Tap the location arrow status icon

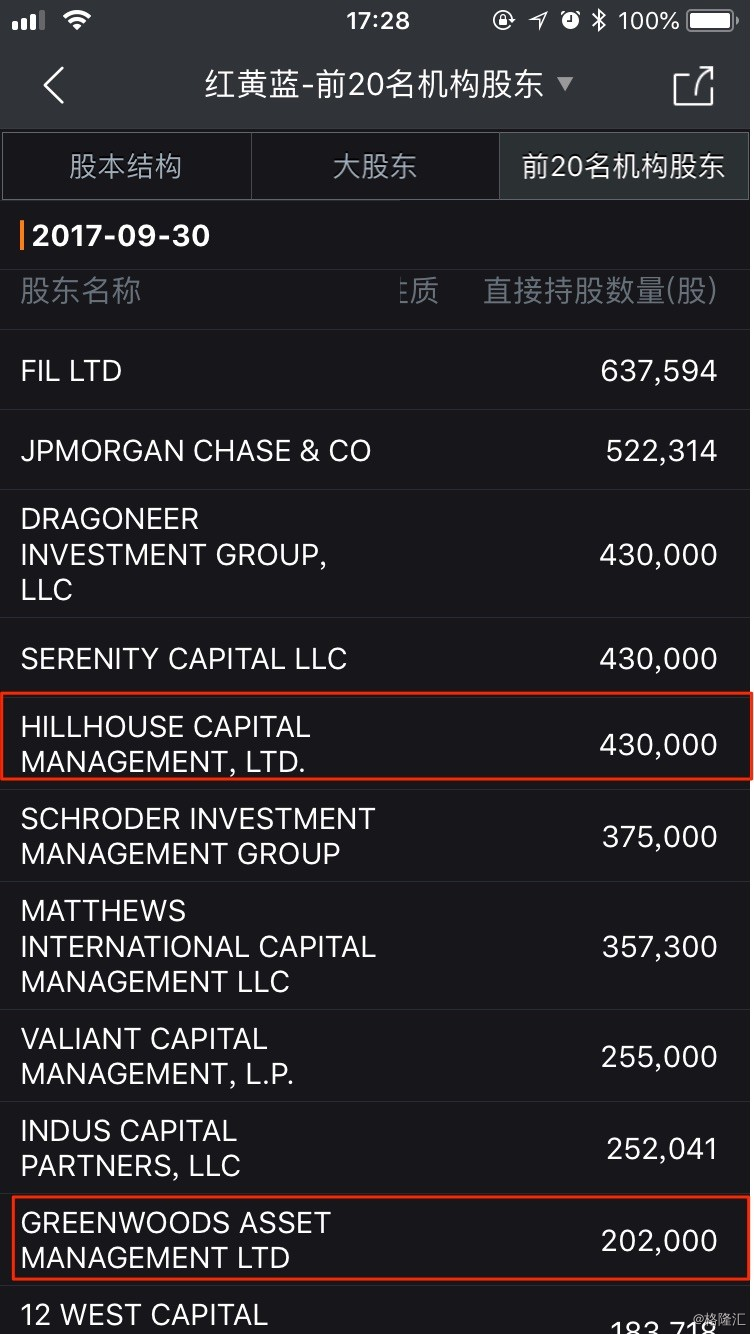coord(538,21)
